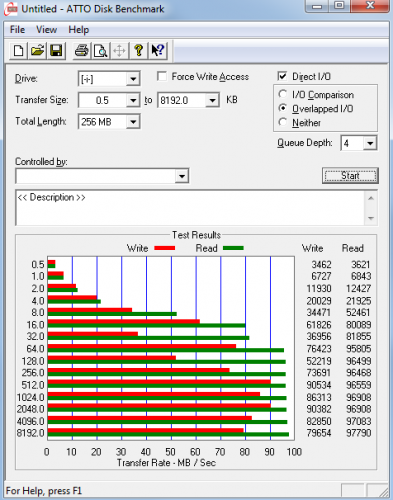Image resolution: width=393 pixels, height=500 pixels.
Task: Expand the Controlled by dropdown
Action: pyautogui.click(x=182, y=176)
